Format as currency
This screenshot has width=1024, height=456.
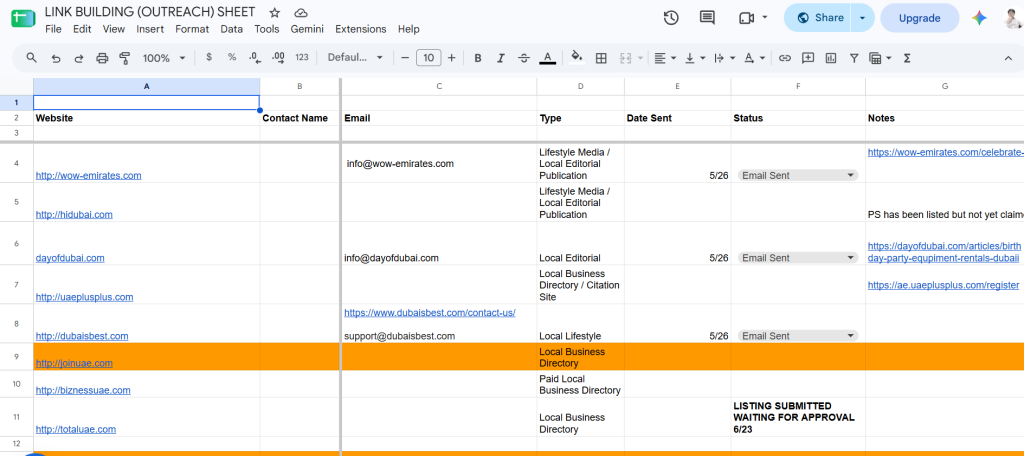coord(209,57)
